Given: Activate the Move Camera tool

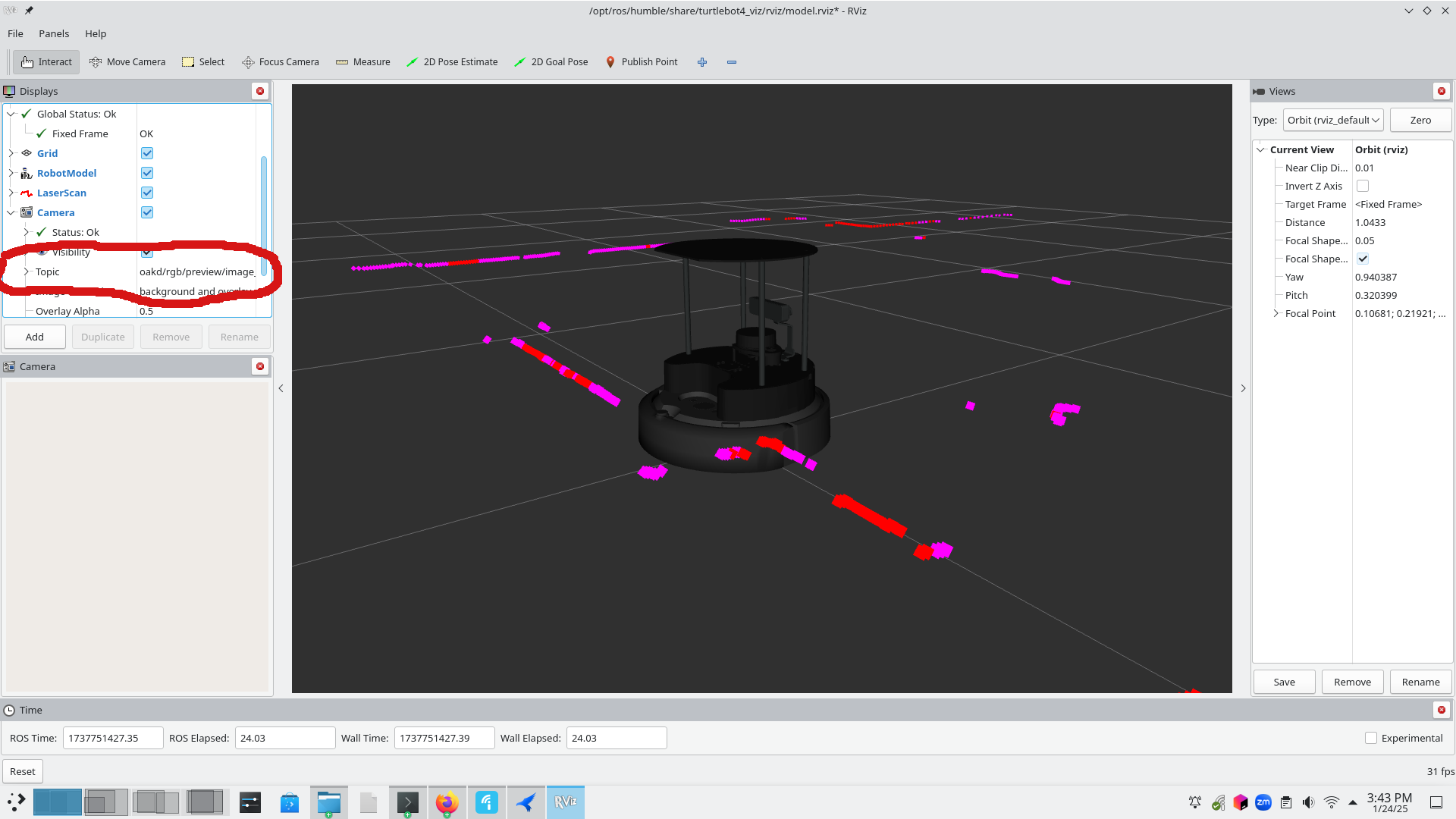Looking at the screenshot, I should tap(127, 62).
